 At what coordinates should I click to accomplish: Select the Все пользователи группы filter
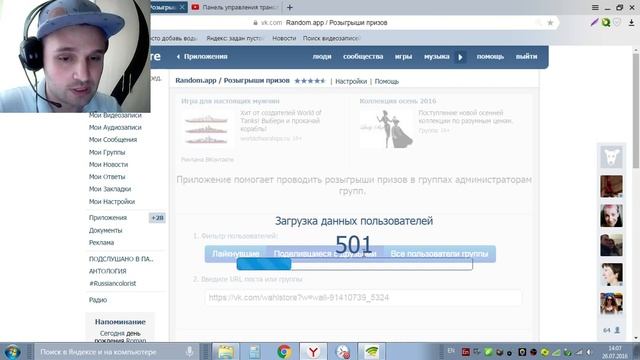(439, 253)
